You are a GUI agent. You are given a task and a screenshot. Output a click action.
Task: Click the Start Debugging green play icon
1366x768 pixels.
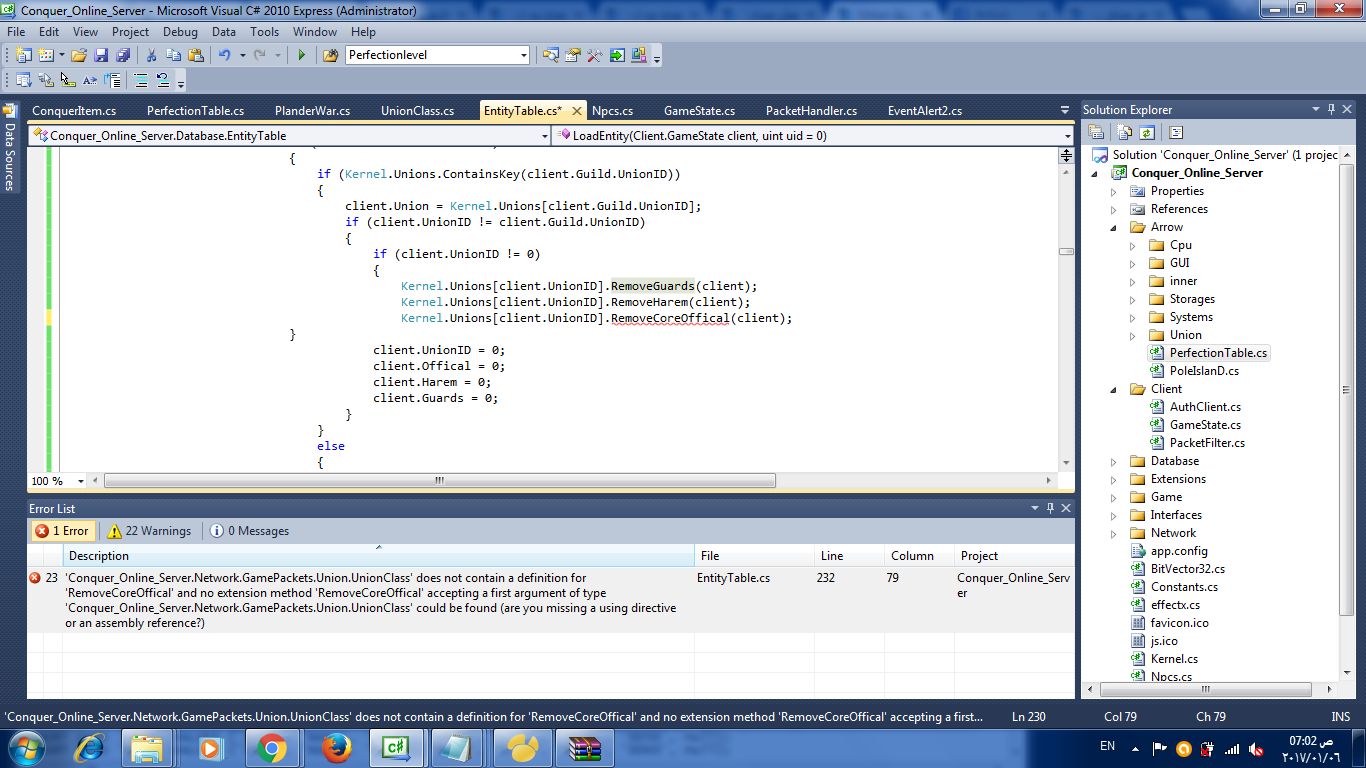(301, 55)
